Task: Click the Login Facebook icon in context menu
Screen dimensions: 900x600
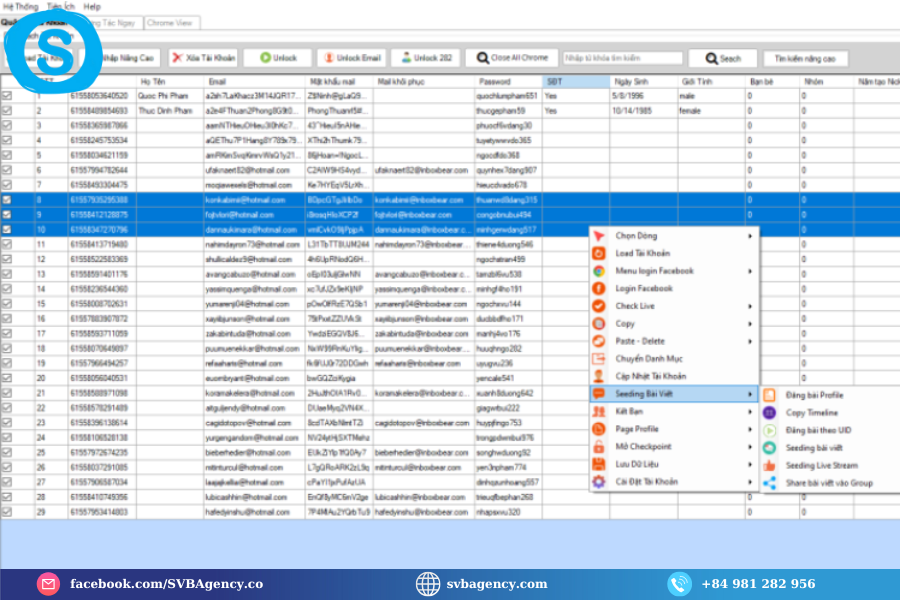Action: [x=599, y=288]
